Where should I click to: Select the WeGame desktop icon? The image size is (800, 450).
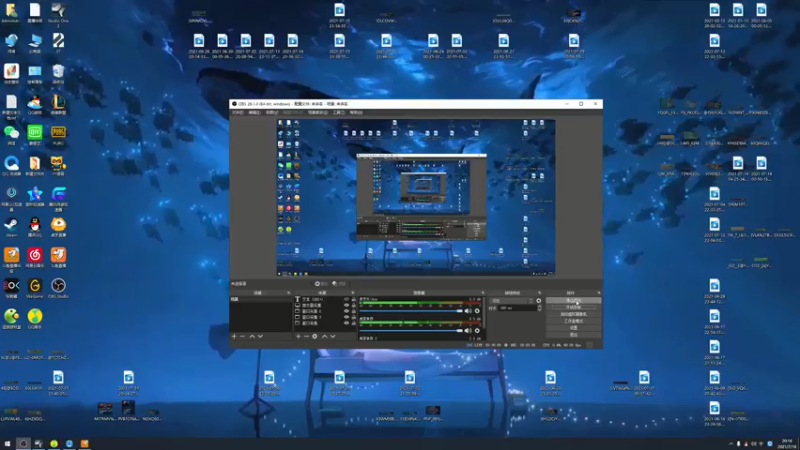pyautogui.click(x=35, y=288)
